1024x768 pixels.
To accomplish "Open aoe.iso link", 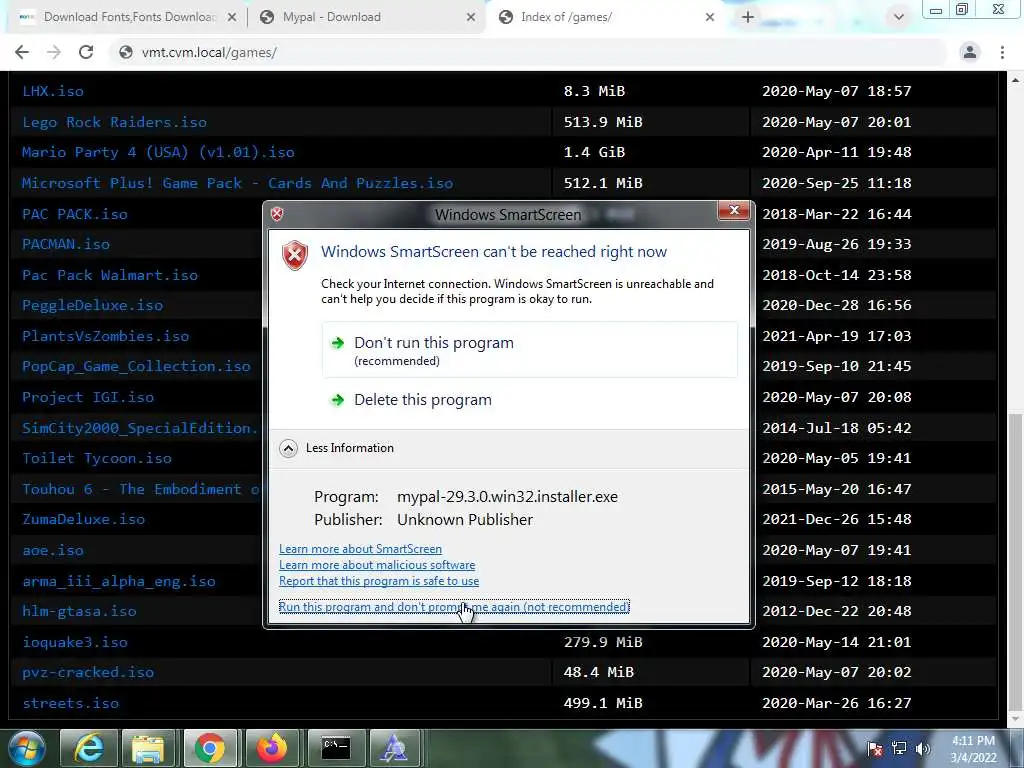I will click(53, 551).
